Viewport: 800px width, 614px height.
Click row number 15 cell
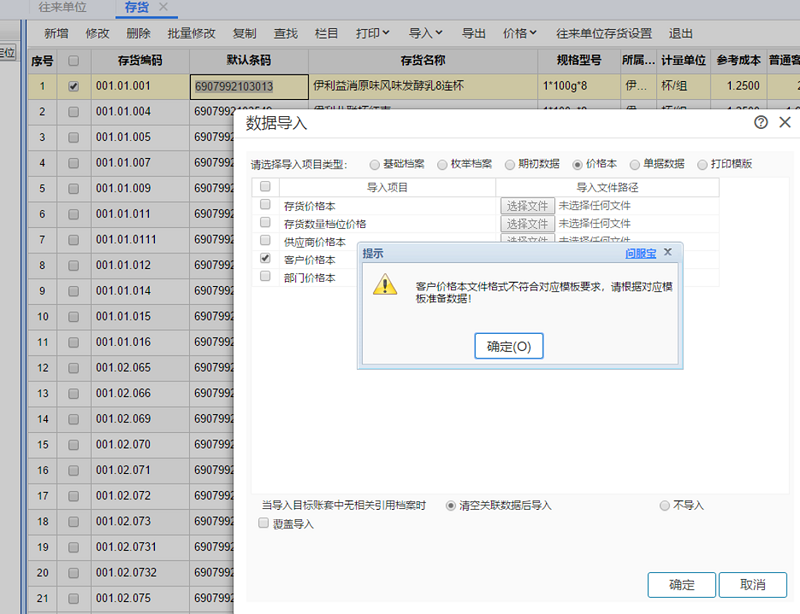click(42, 445)
